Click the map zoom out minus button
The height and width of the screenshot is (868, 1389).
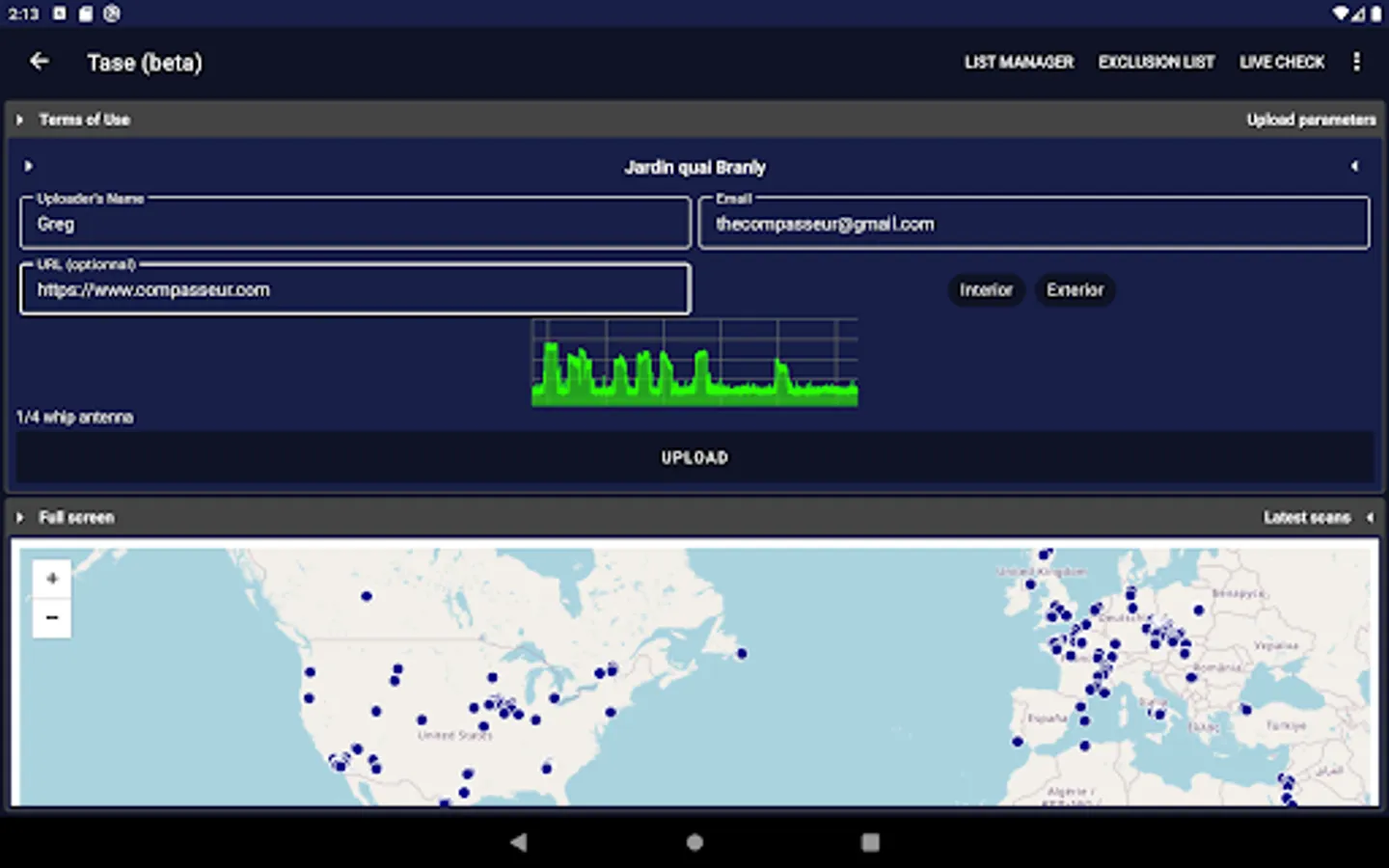click(52, 617)
